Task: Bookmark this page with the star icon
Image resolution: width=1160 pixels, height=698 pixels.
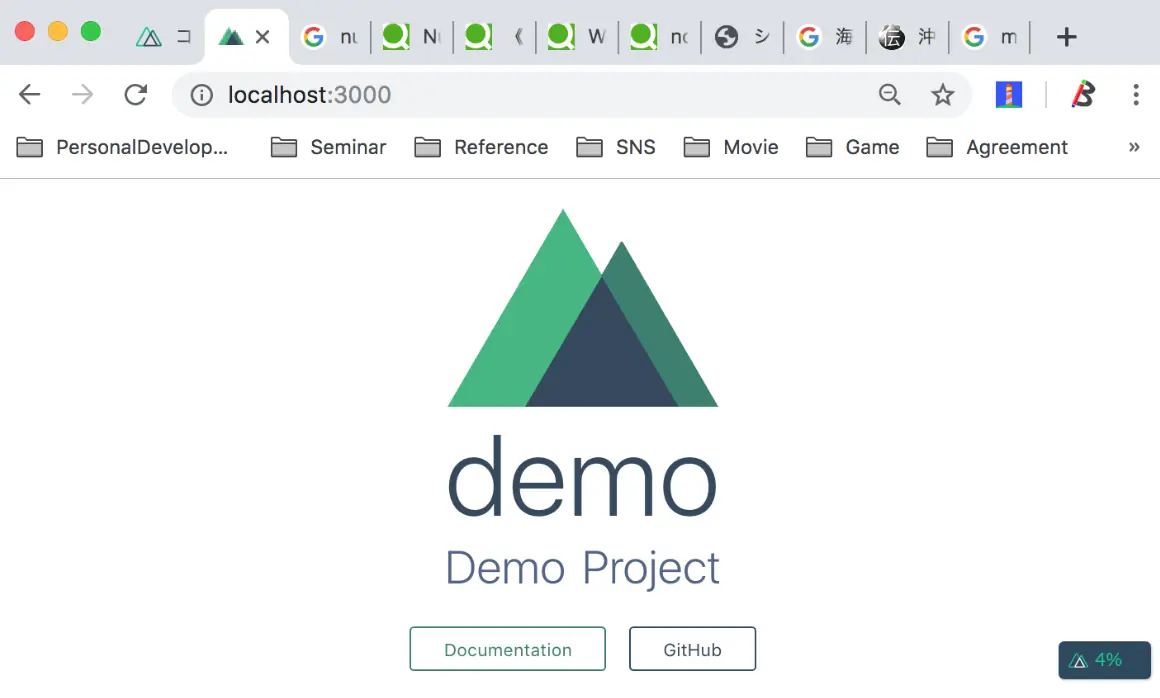Action: coord(942,95)
